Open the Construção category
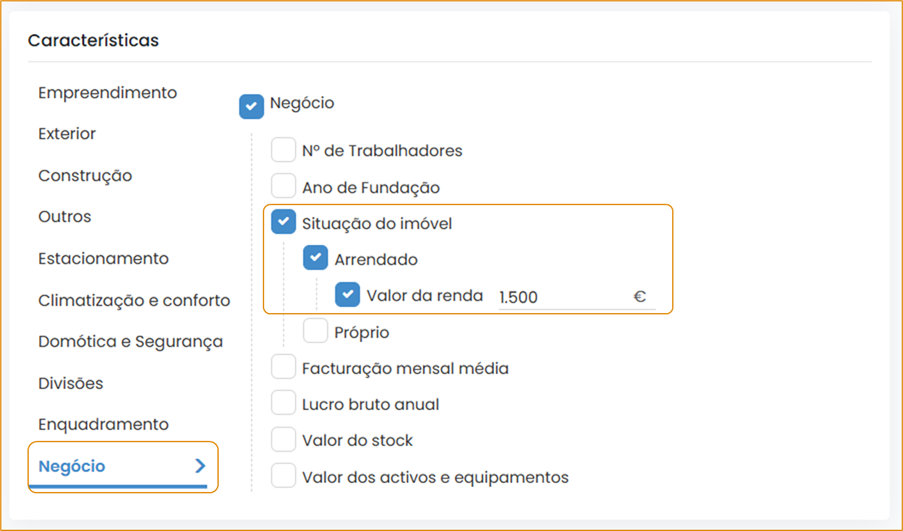 pos(85,176)
